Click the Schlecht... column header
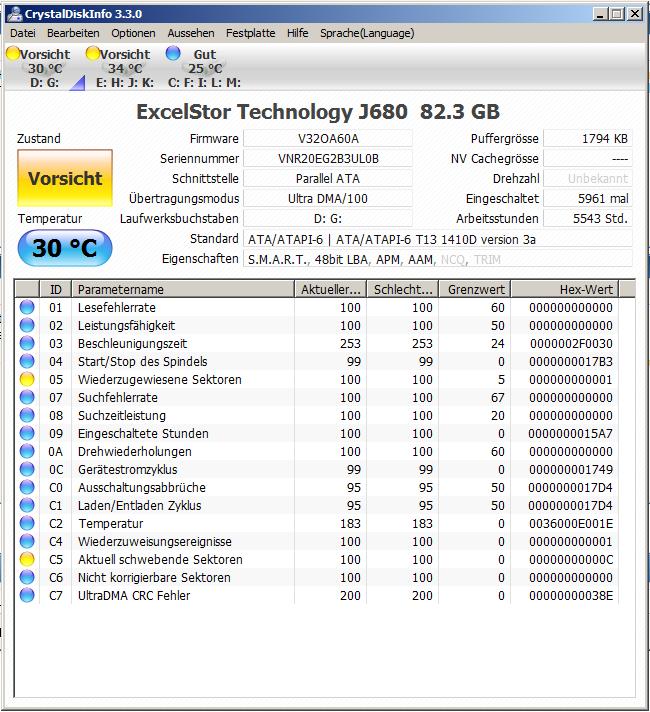Viewport: 650px width, 712px height. click(403, 289)
